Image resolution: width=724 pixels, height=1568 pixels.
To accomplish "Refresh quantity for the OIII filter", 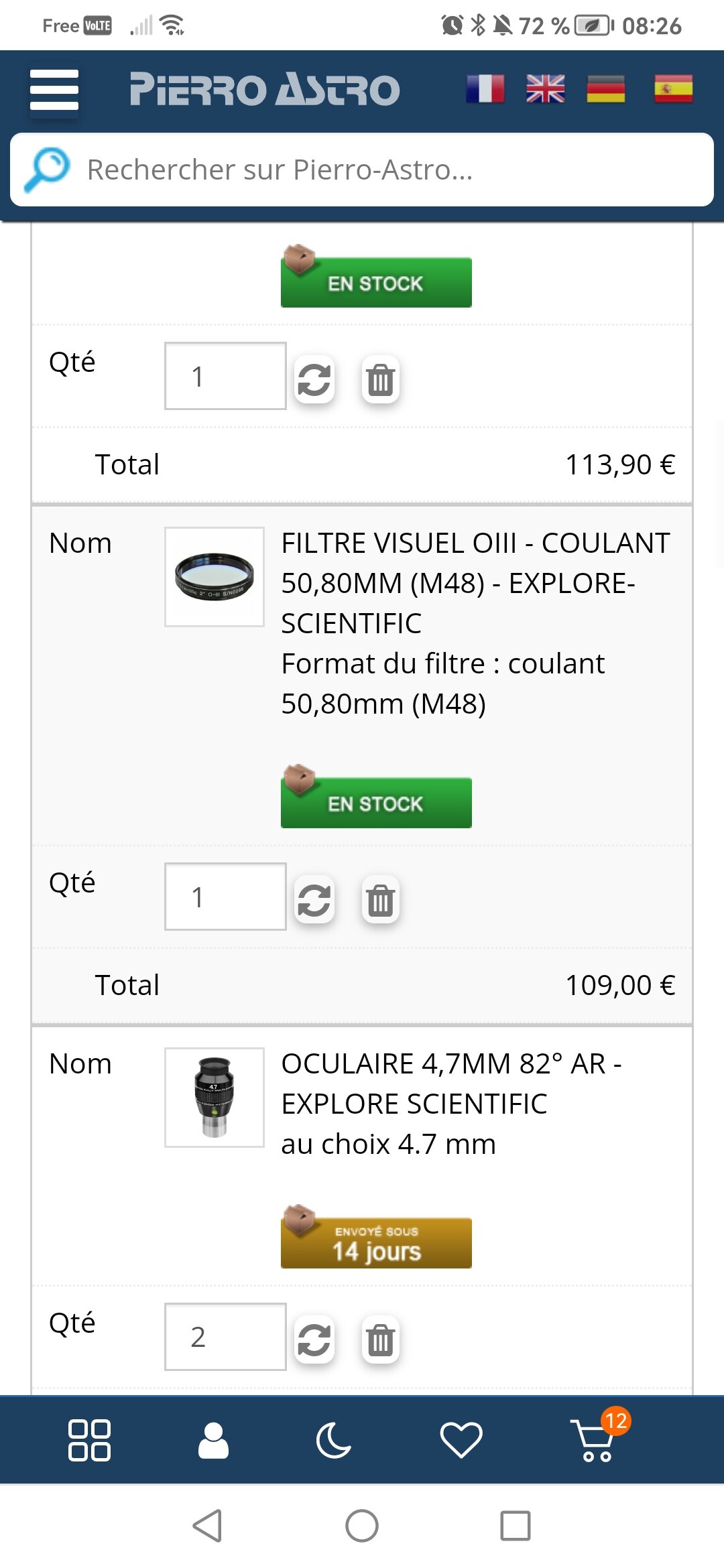I will coord(314,900).
